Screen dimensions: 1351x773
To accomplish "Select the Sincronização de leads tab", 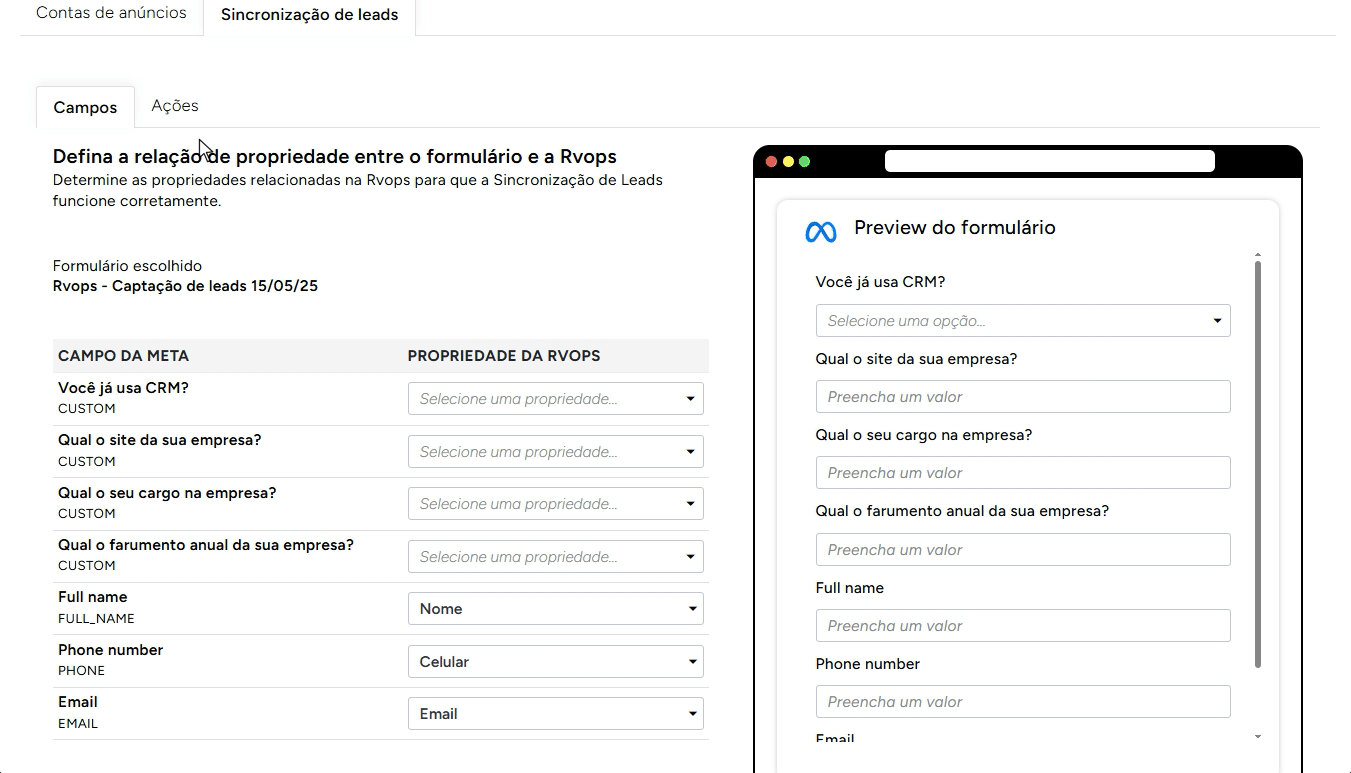I will pos(309,16).
